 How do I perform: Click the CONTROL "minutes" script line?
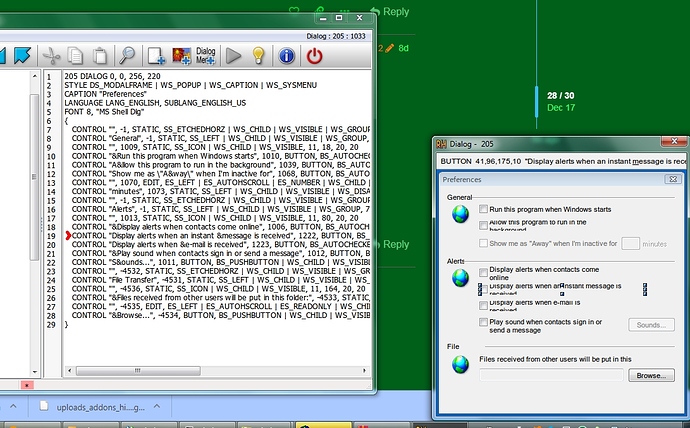point(220,191)
